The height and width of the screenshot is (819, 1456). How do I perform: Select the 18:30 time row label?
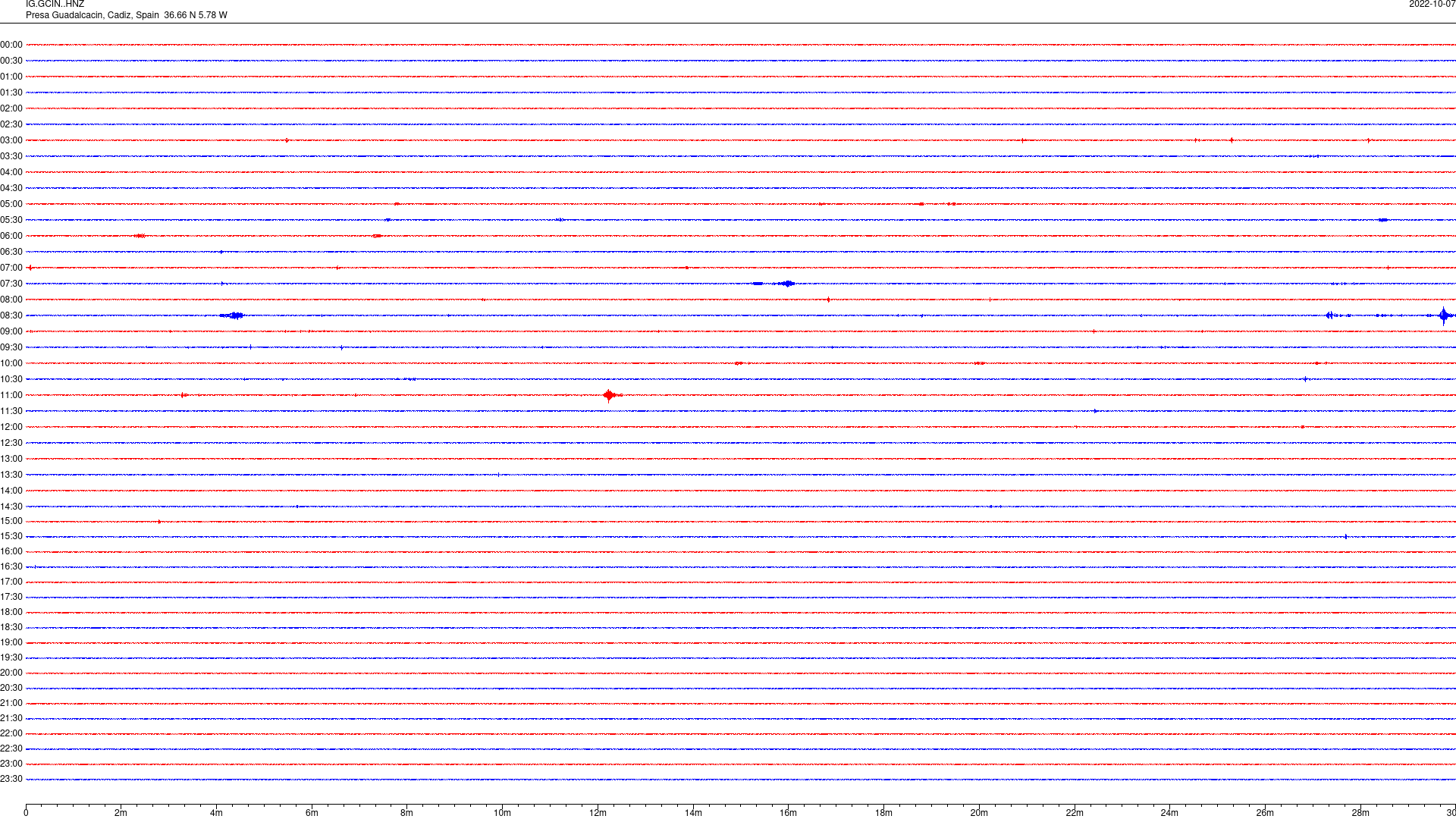click(11, 627)
